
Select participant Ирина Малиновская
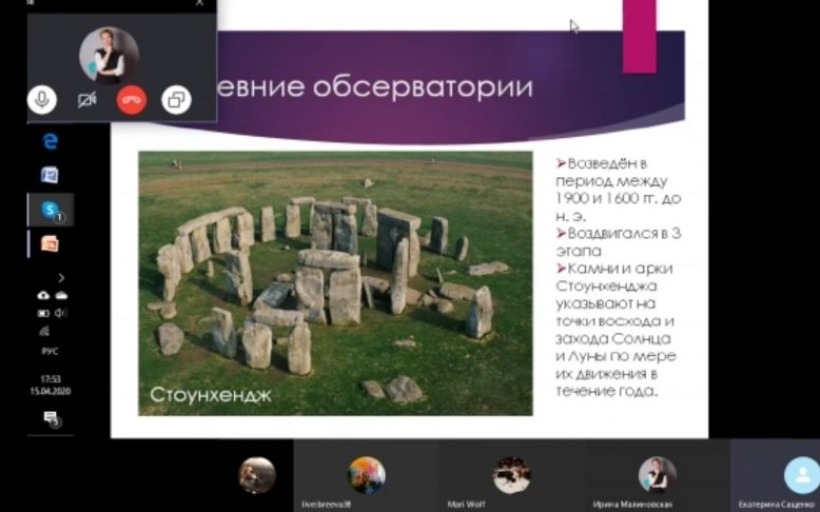pos(657,475)
